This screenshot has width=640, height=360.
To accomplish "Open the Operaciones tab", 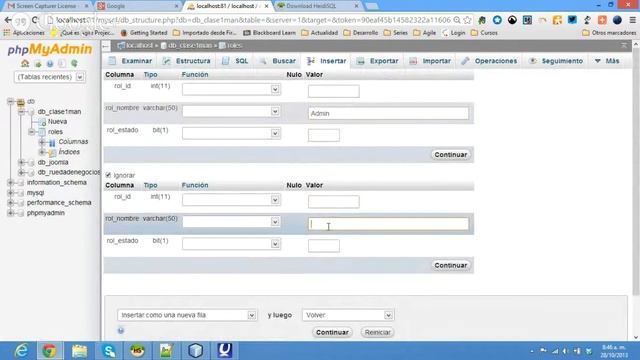I will point(489,61).
